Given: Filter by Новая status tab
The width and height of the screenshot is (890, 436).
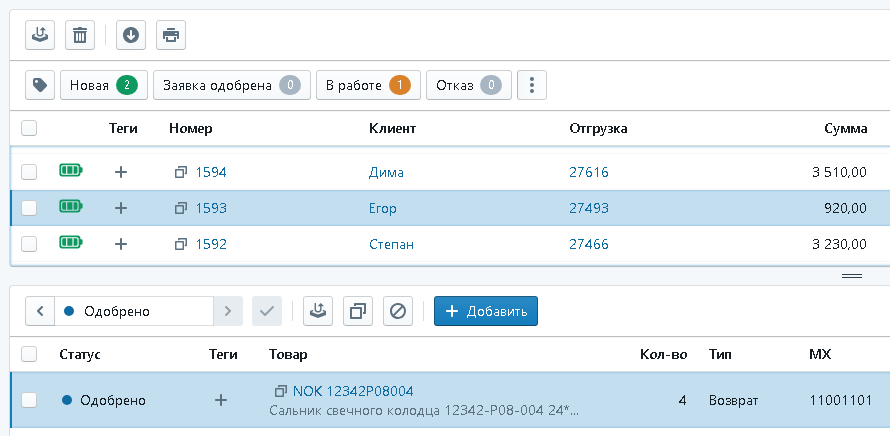Looking at the screenshot, I should click(104, 85).
